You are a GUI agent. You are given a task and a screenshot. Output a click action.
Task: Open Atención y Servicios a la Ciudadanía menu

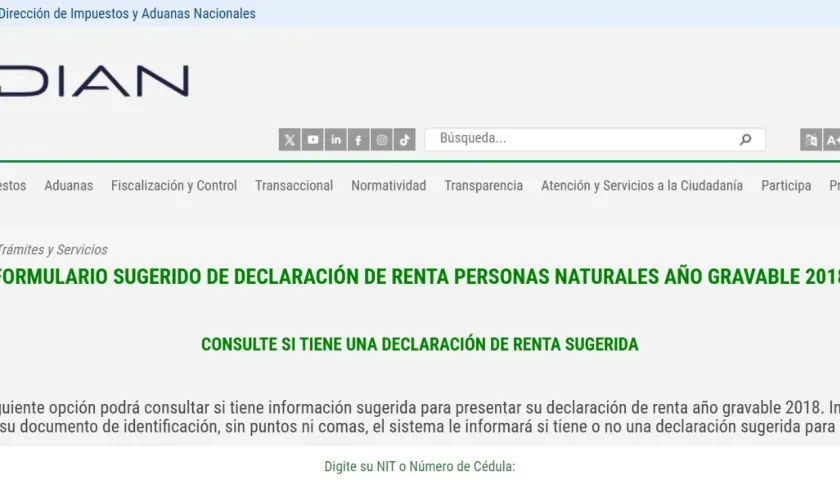642,185
